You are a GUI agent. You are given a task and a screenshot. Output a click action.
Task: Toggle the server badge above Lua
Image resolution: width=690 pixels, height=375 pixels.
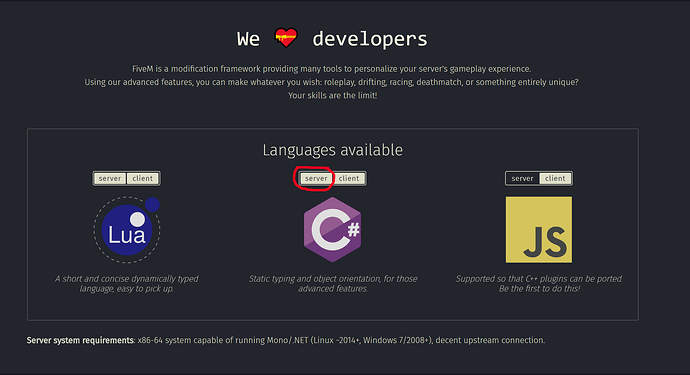point(110,178)
